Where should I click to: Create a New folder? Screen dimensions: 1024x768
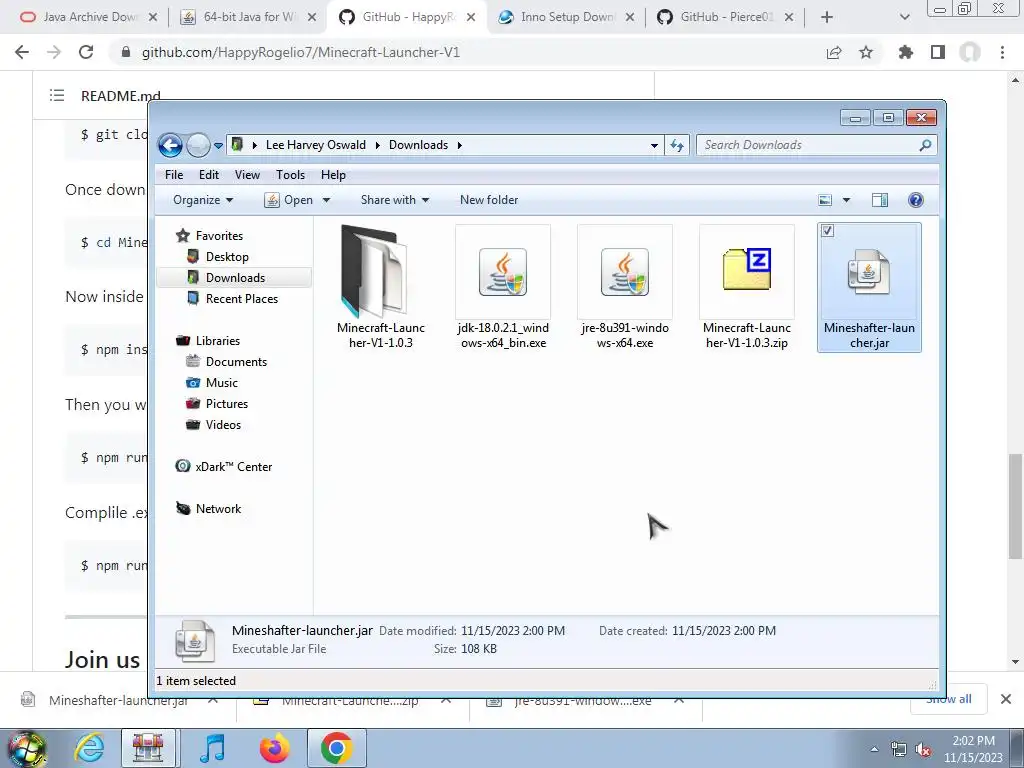coord(488,200)
